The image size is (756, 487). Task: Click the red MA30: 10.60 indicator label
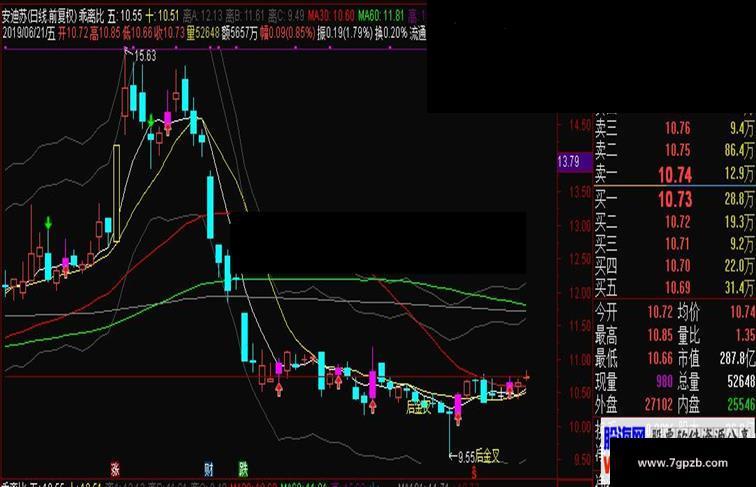click(x=331, y=16)
